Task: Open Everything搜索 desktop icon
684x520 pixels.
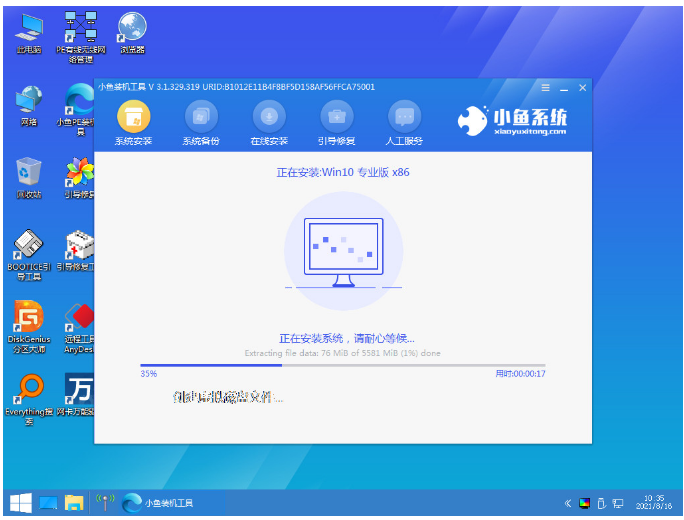Action: 29,400
